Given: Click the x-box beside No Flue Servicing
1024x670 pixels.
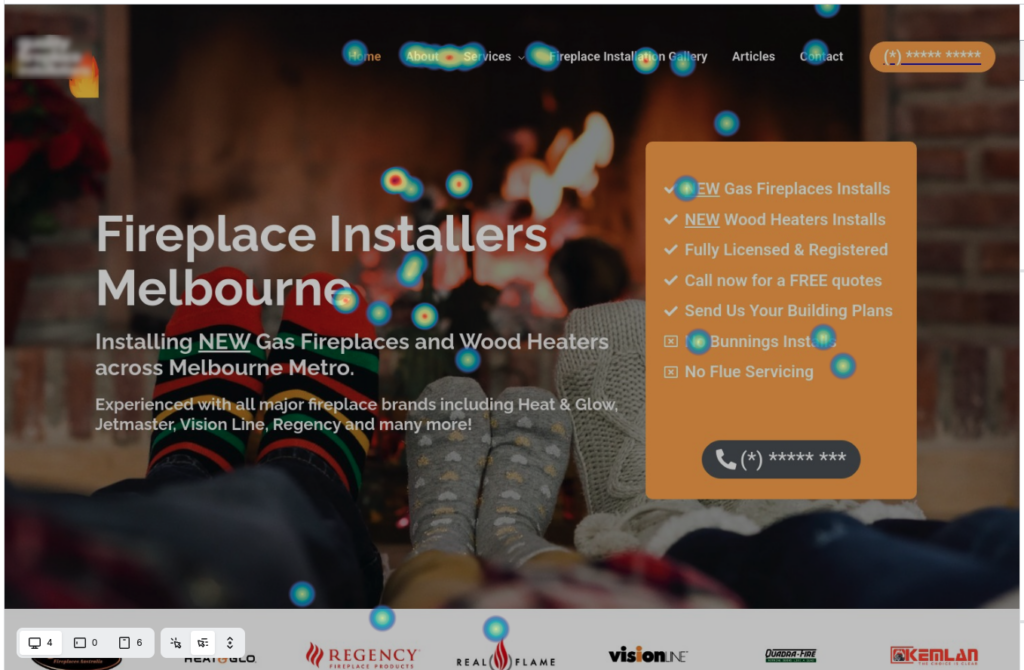Looking at the screenshot, I should coord(671,372).
